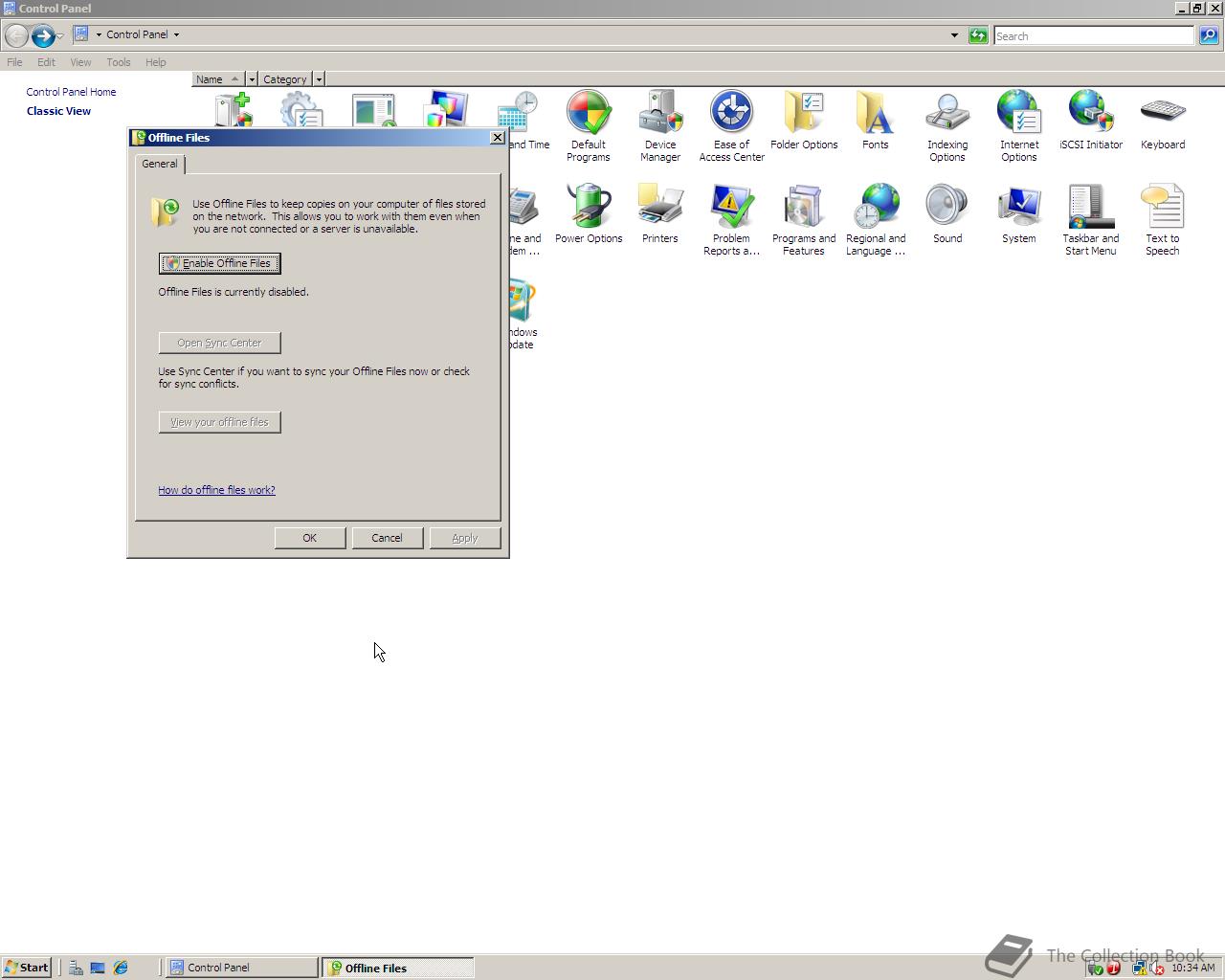Image resolution: width=1225 pixels, height=980 pixels.
Task: Open Device Manager icon
Action: (x=659, y=125)
